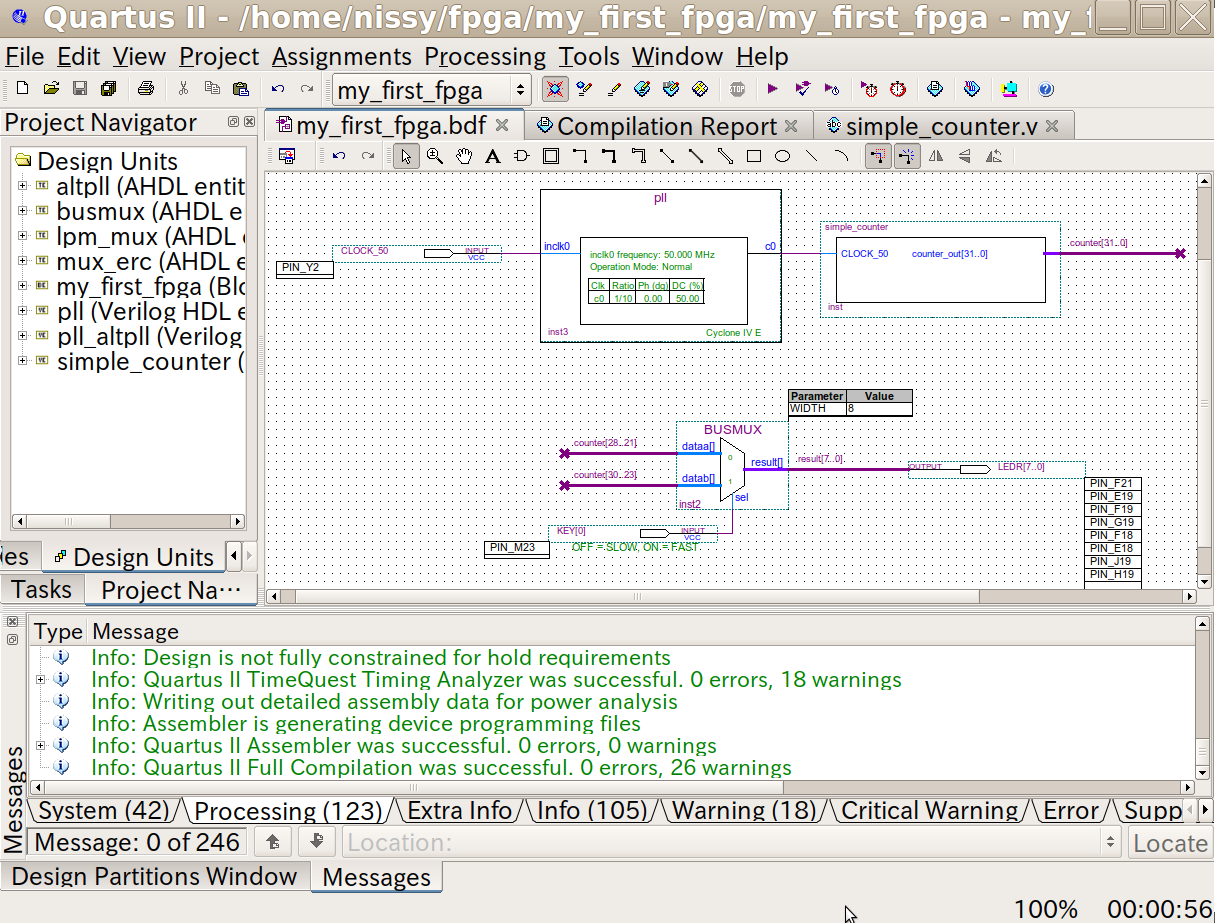Open the TimeQuest Timing Analyzer red clock icon
The height and width of the screenshot is (923, 1215).
pos(898,89)
